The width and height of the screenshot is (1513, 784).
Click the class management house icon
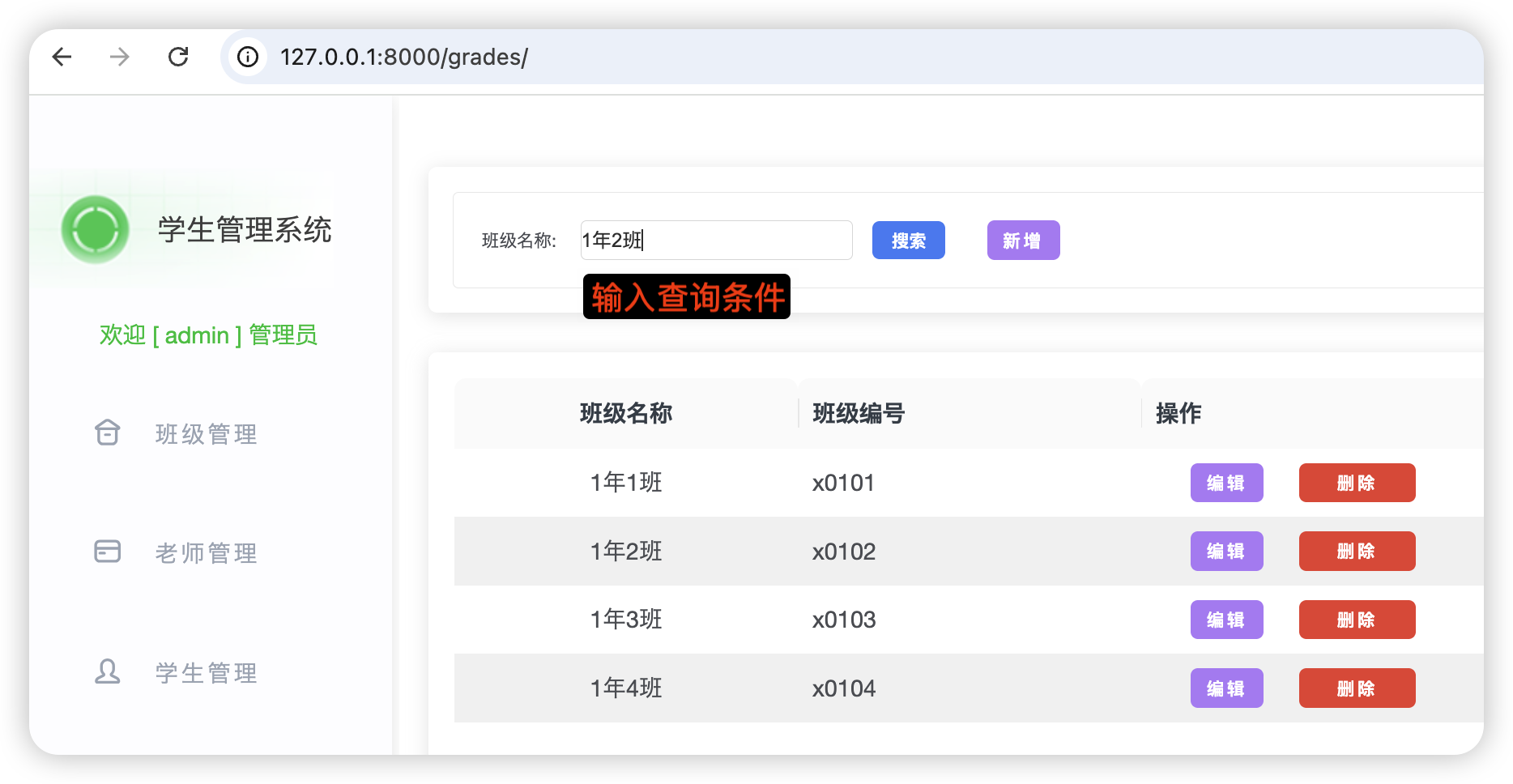(x=108, y=433)
